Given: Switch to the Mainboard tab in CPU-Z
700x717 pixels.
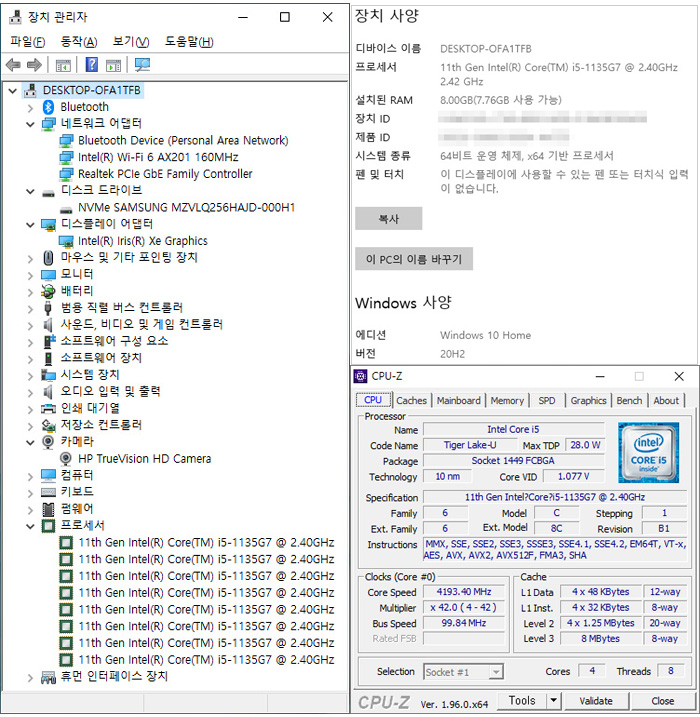Looking at the screenshot, I should click(x=459, y=401).
